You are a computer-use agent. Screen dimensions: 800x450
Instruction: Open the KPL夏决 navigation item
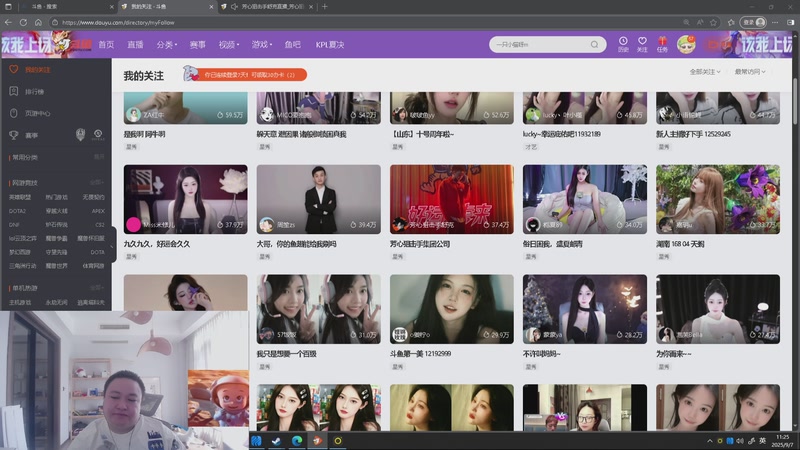pyautogui.click(x=330, y=45)
